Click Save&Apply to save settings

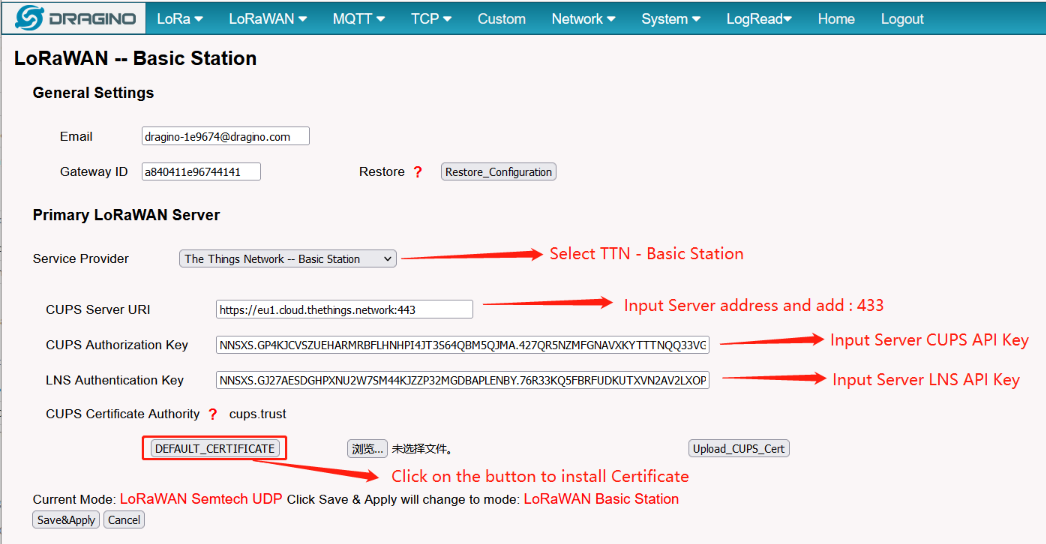point(66,520)
